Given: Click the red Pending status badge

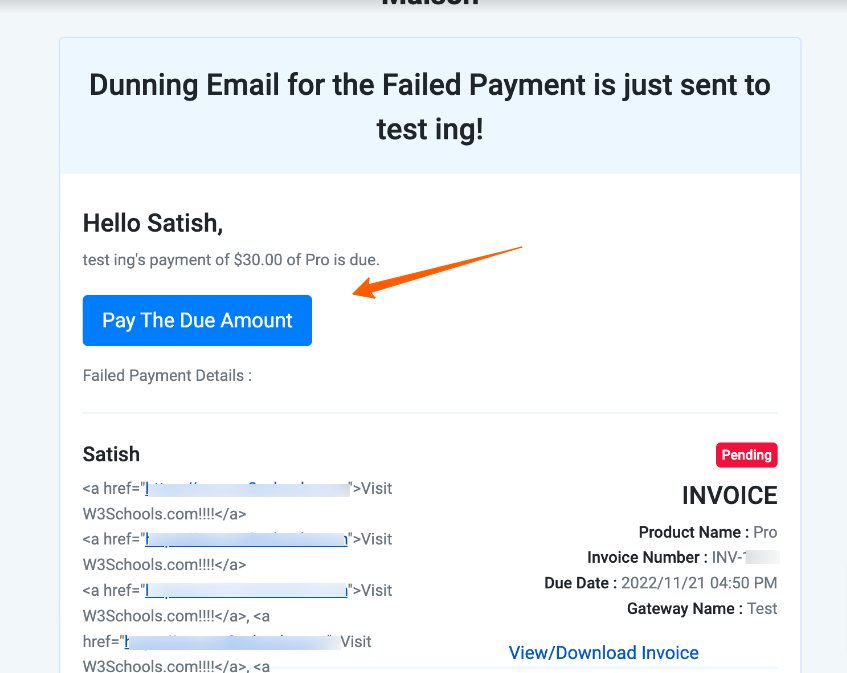Looking at the screenshot, I should pyautogui.click(x=747, y=455).
